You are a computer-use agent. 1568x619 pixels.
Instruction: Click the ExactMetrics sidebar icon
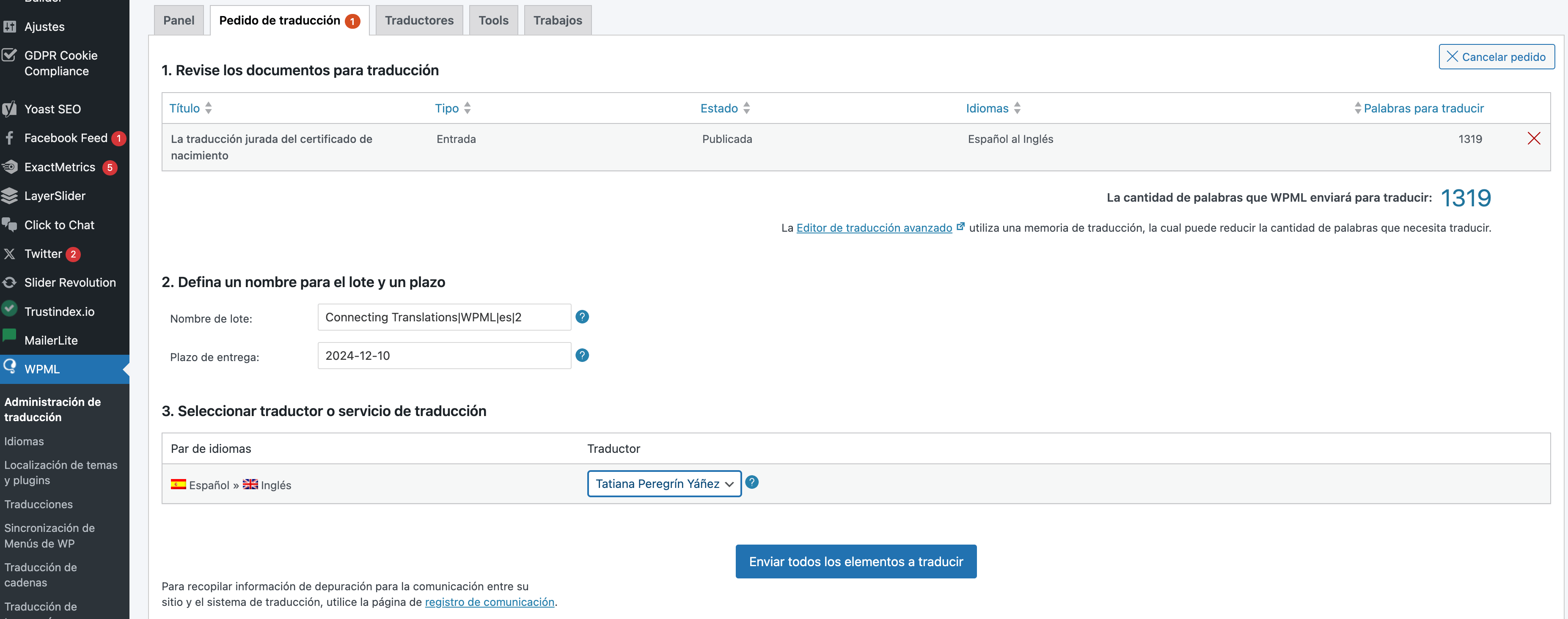(10, 167)
